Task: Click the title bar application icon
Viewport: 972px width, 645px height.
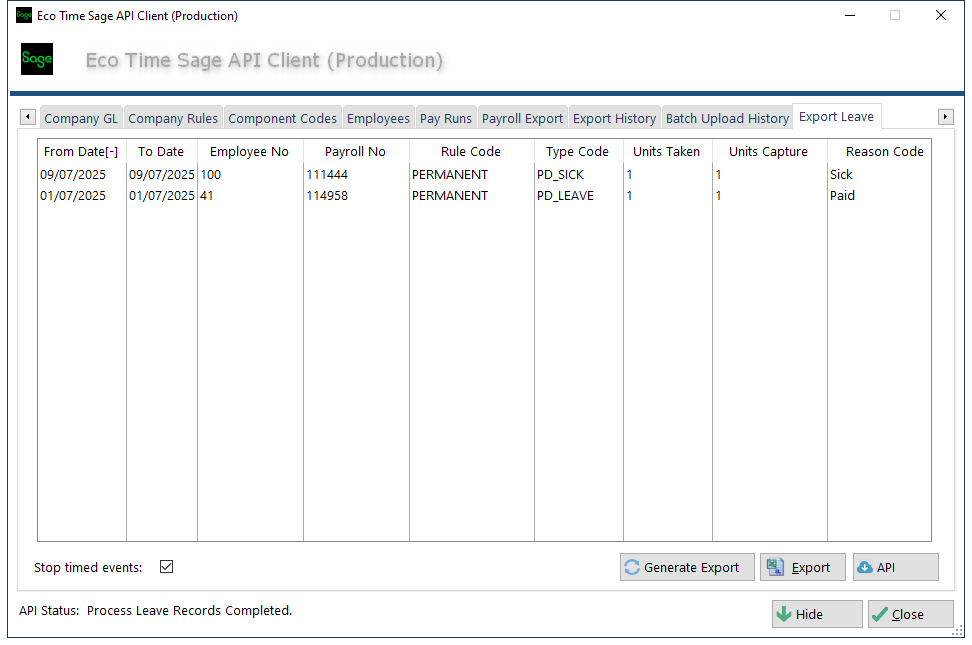Action: tap(24, 16)
